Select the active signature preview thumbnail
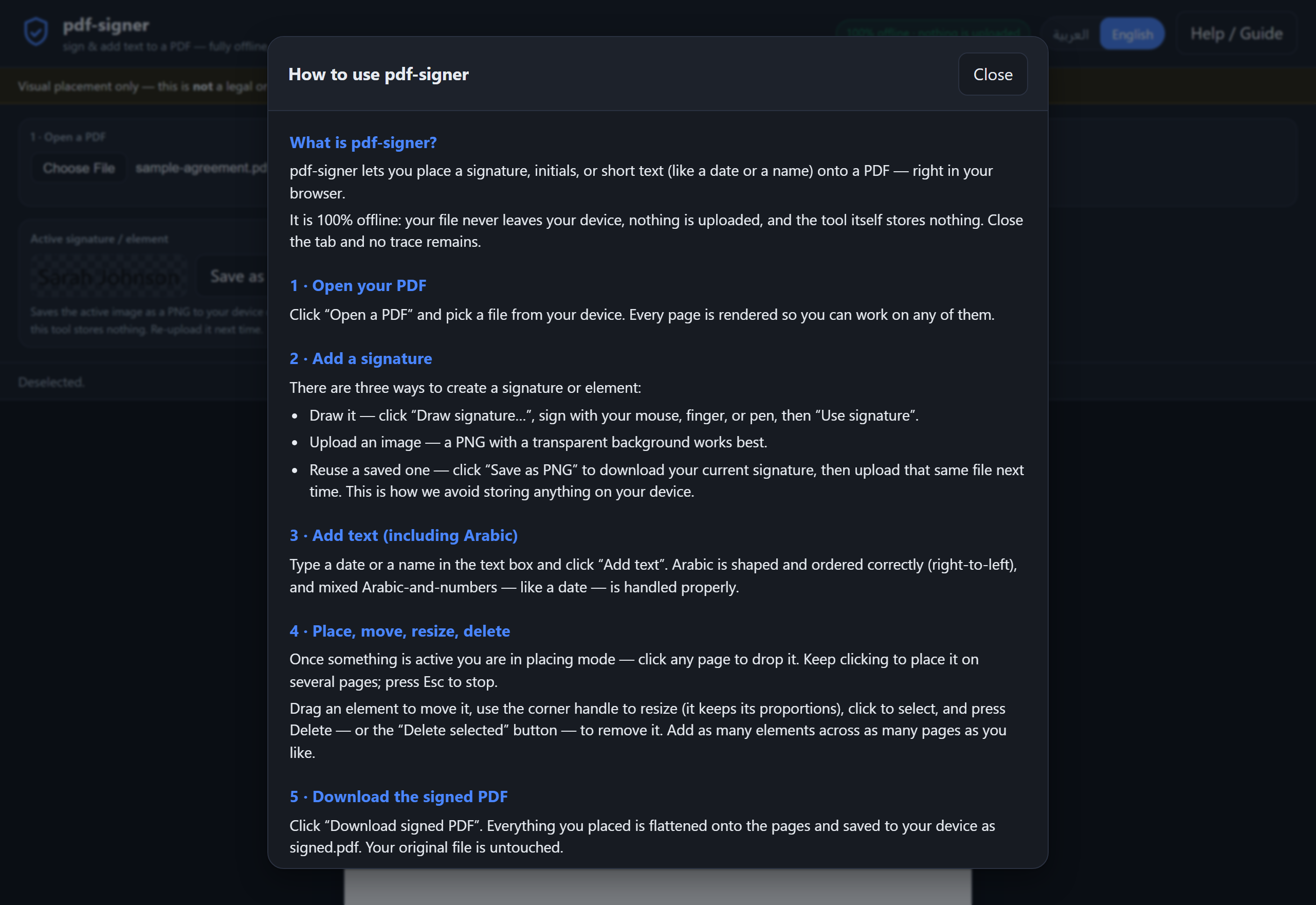Viewport: 1316px width, 905px height. pyautogui.click(x=108, y=276)
